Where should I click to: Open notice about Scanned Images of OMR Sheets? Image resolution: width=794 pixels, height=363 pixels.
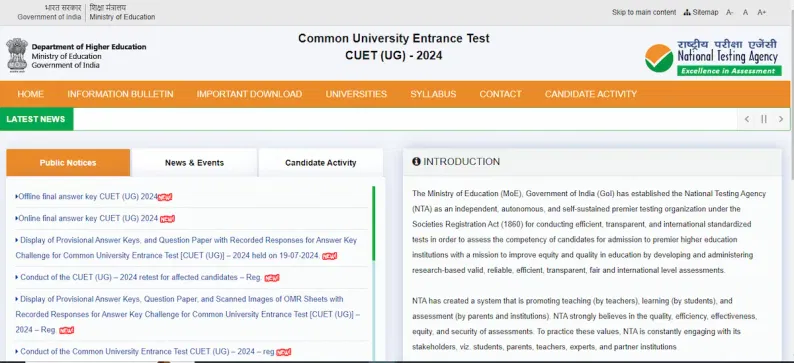(x=187, y=314)
